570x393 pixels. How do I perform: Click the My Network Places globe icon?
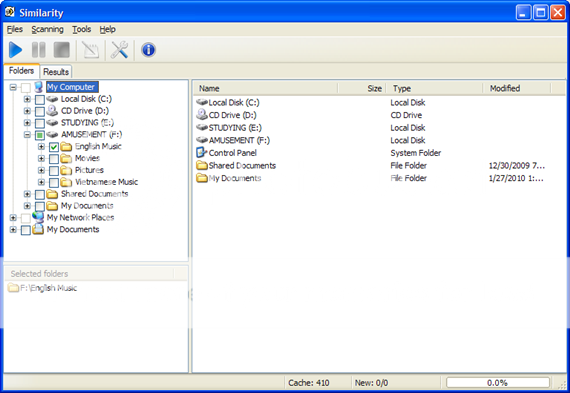click(38, 217)
